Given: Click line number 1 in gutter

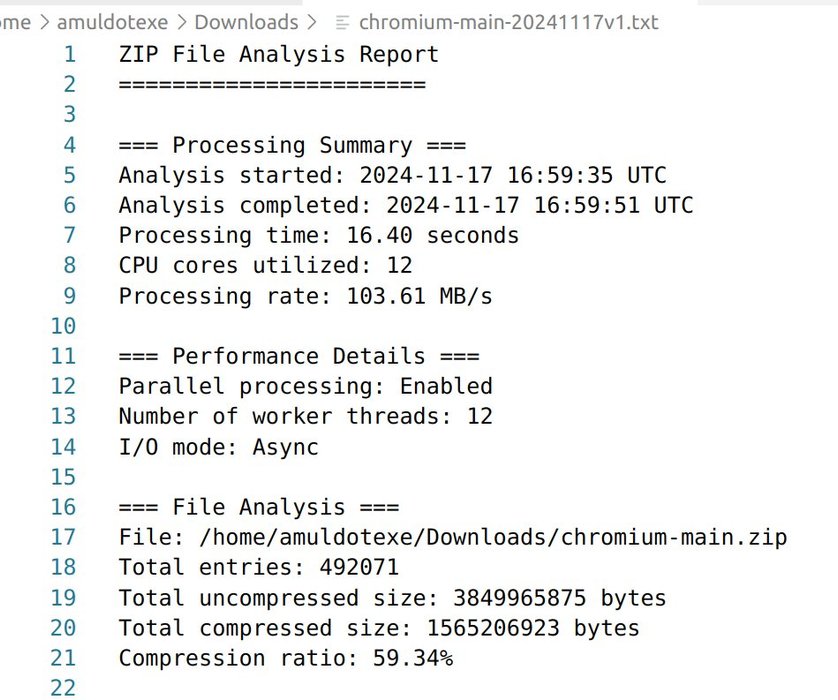Looking at the screenshot, I should 69,55.
